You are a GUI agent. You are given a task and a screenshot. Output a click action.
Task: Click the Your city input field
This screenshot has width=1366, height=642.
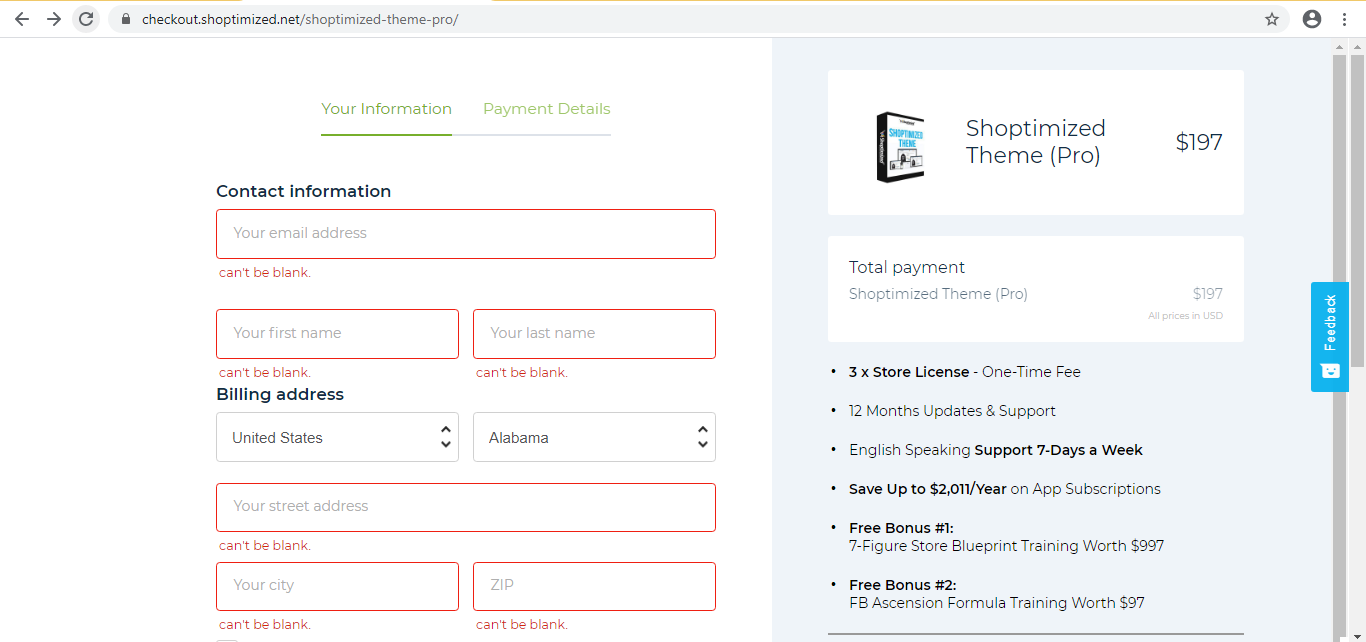tap(337, 586)
